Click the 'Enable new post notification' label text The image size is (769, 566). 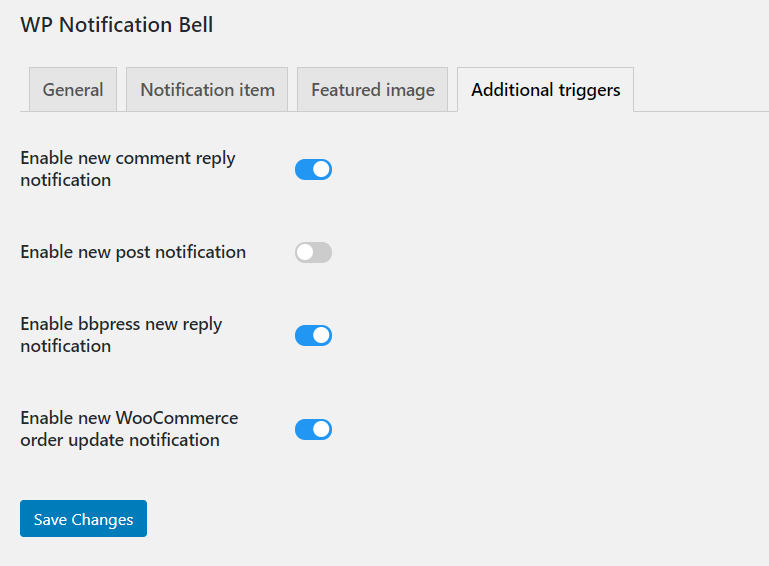coord(133,252)
